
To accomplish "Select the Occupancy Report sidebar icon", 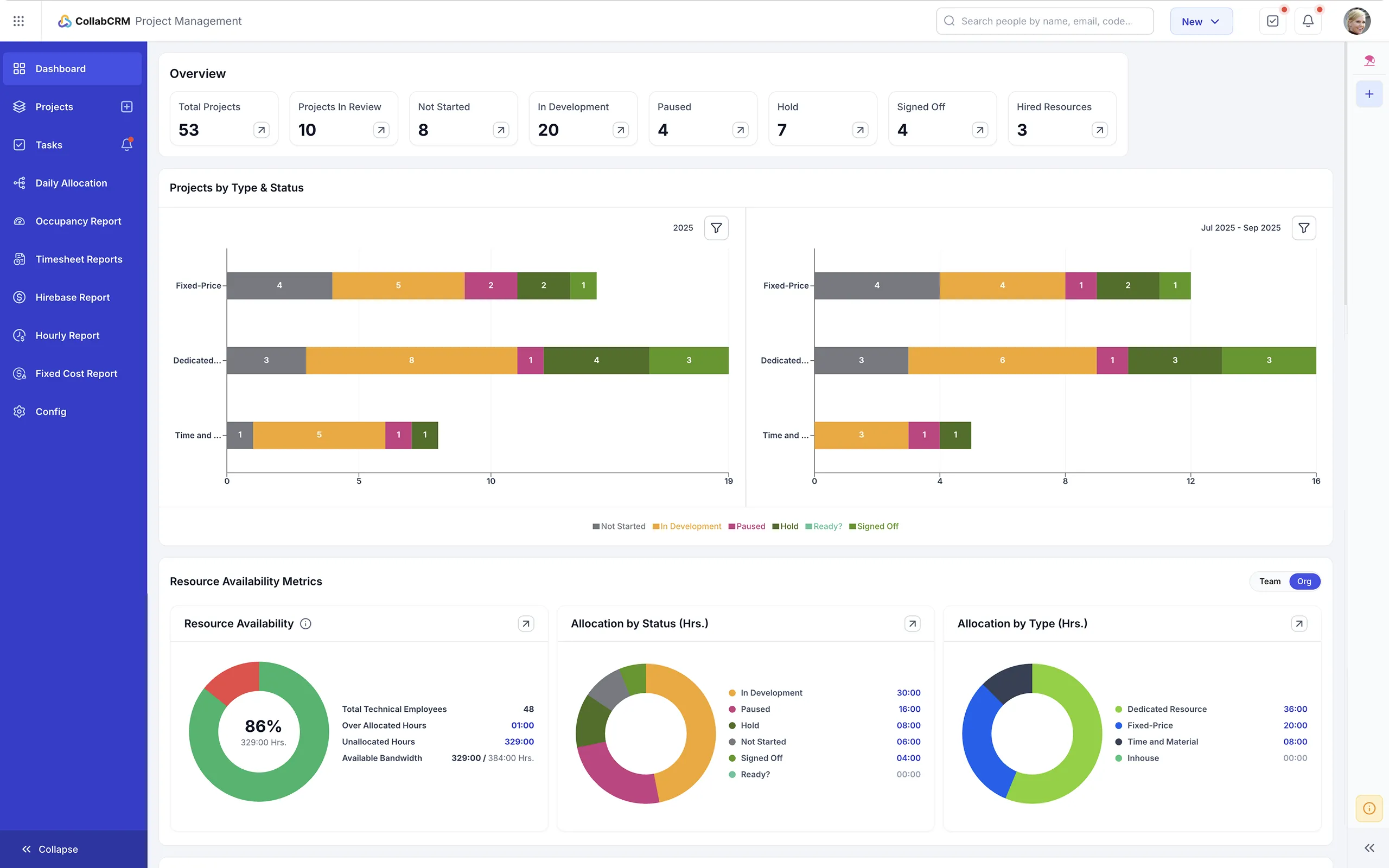I will [19, 220].
